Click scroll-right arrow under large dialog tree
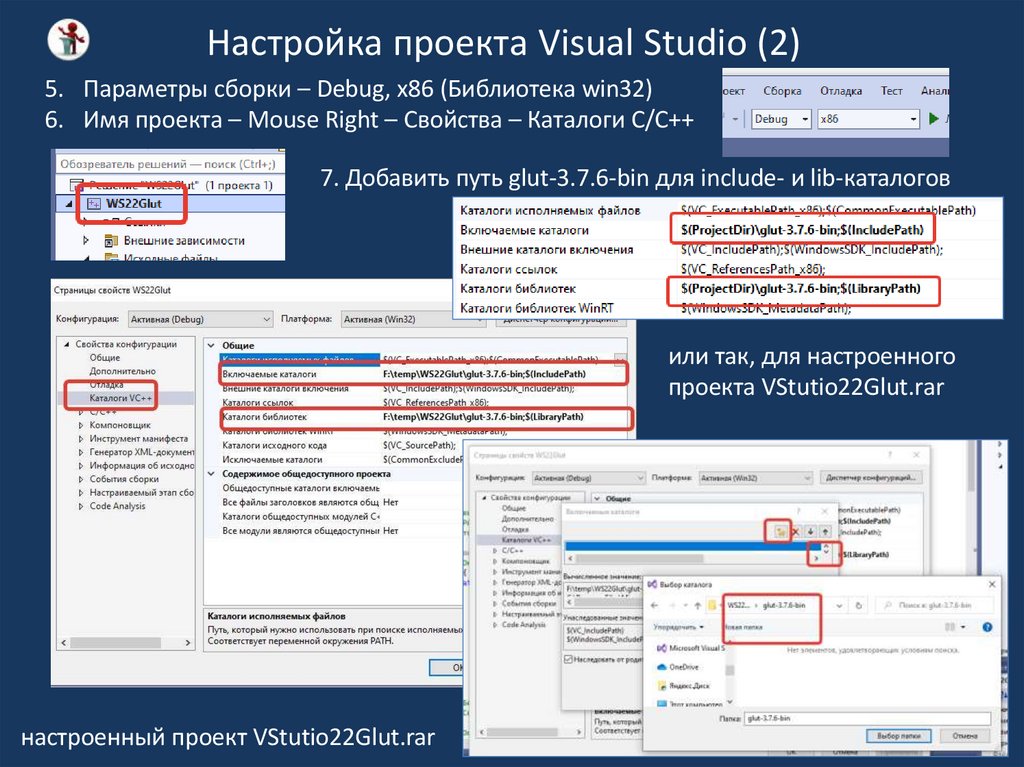This screenshot has width=1024, height=767. point(188,643)
